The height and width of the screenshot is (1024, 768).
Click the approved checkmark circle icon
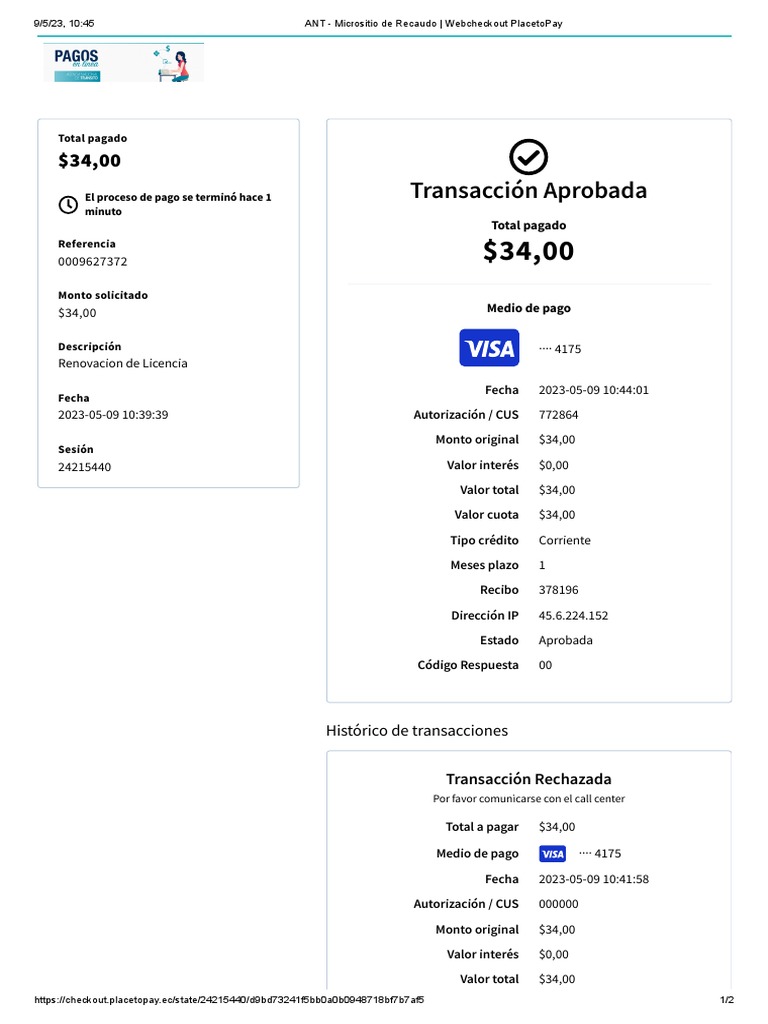coord(528,157)
